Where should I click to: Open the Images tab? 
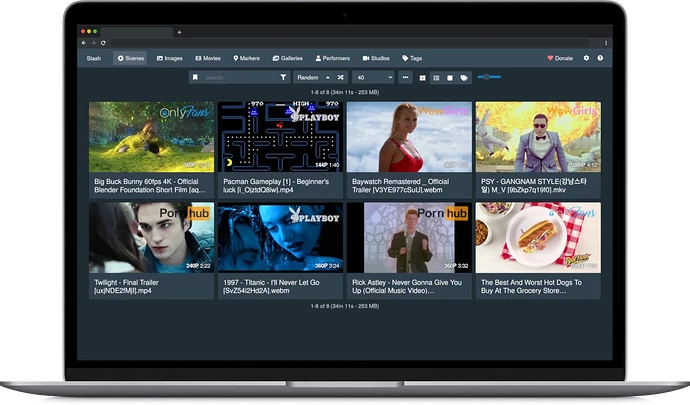coord(169,58)
